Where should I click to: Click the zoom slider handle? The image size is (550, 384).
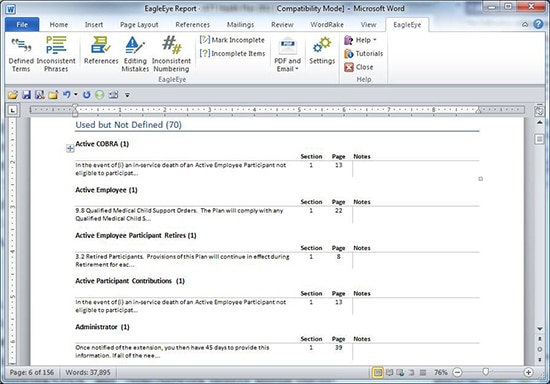[x=486, y=372]
